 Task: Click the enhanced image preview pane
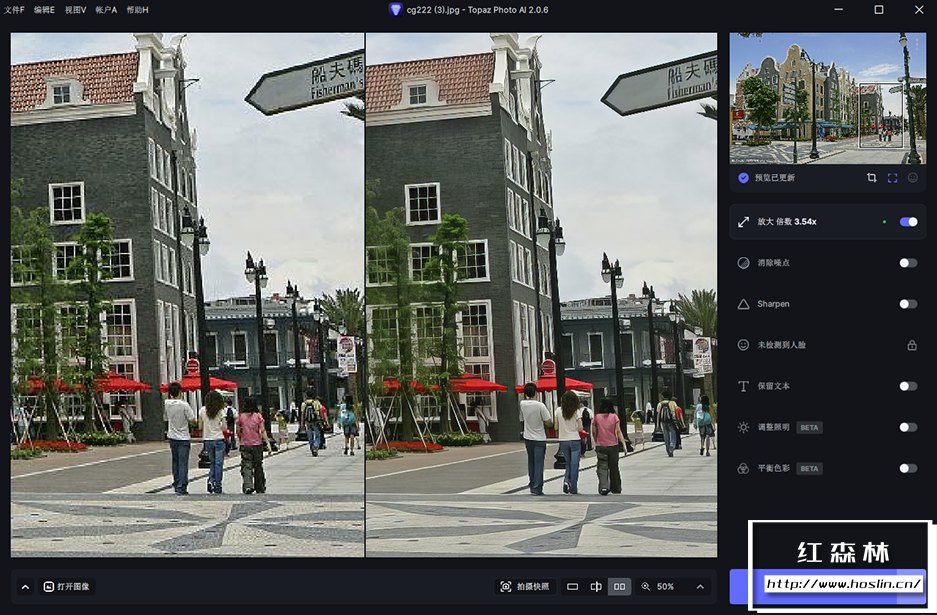point(541,295)
